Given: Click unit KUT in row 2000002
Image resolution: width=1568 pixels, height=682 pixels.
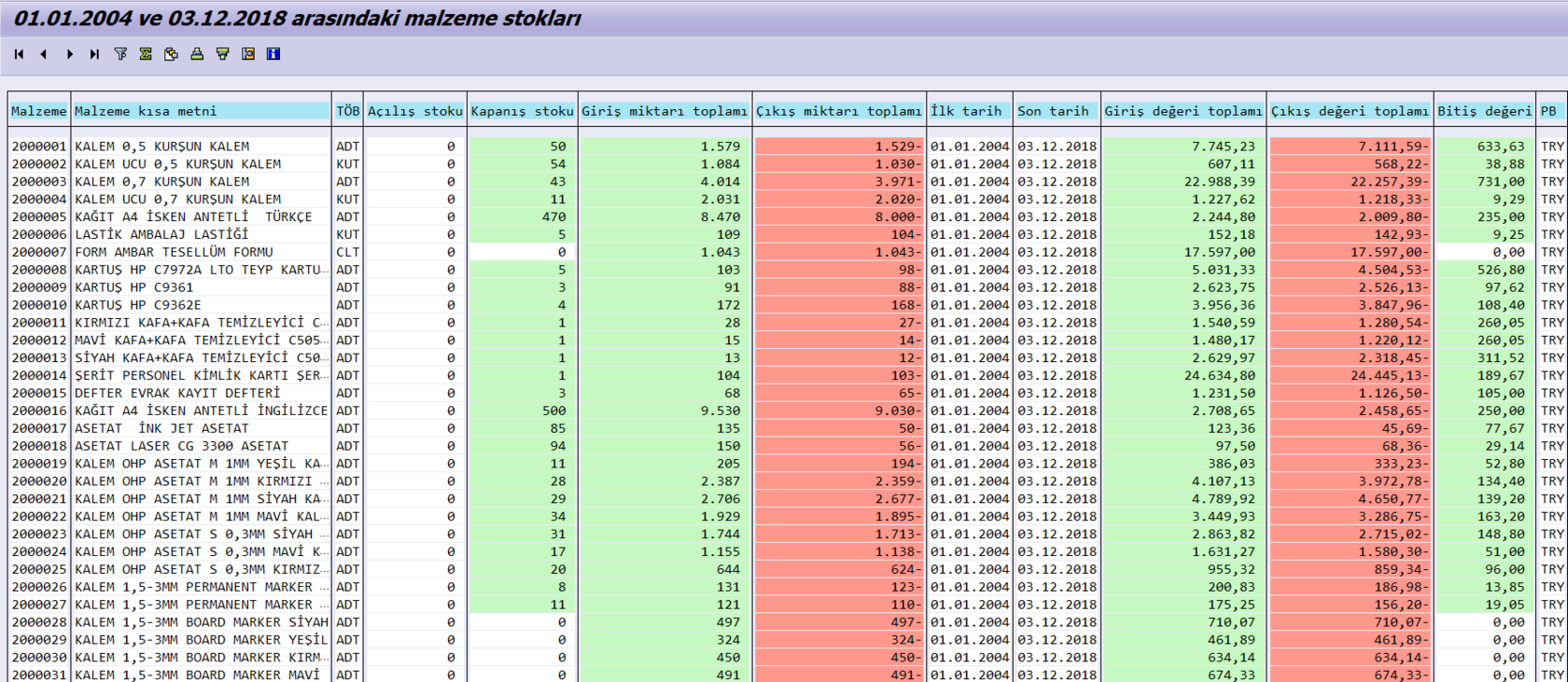Looking at the screenshot, I should pos(347,164).
